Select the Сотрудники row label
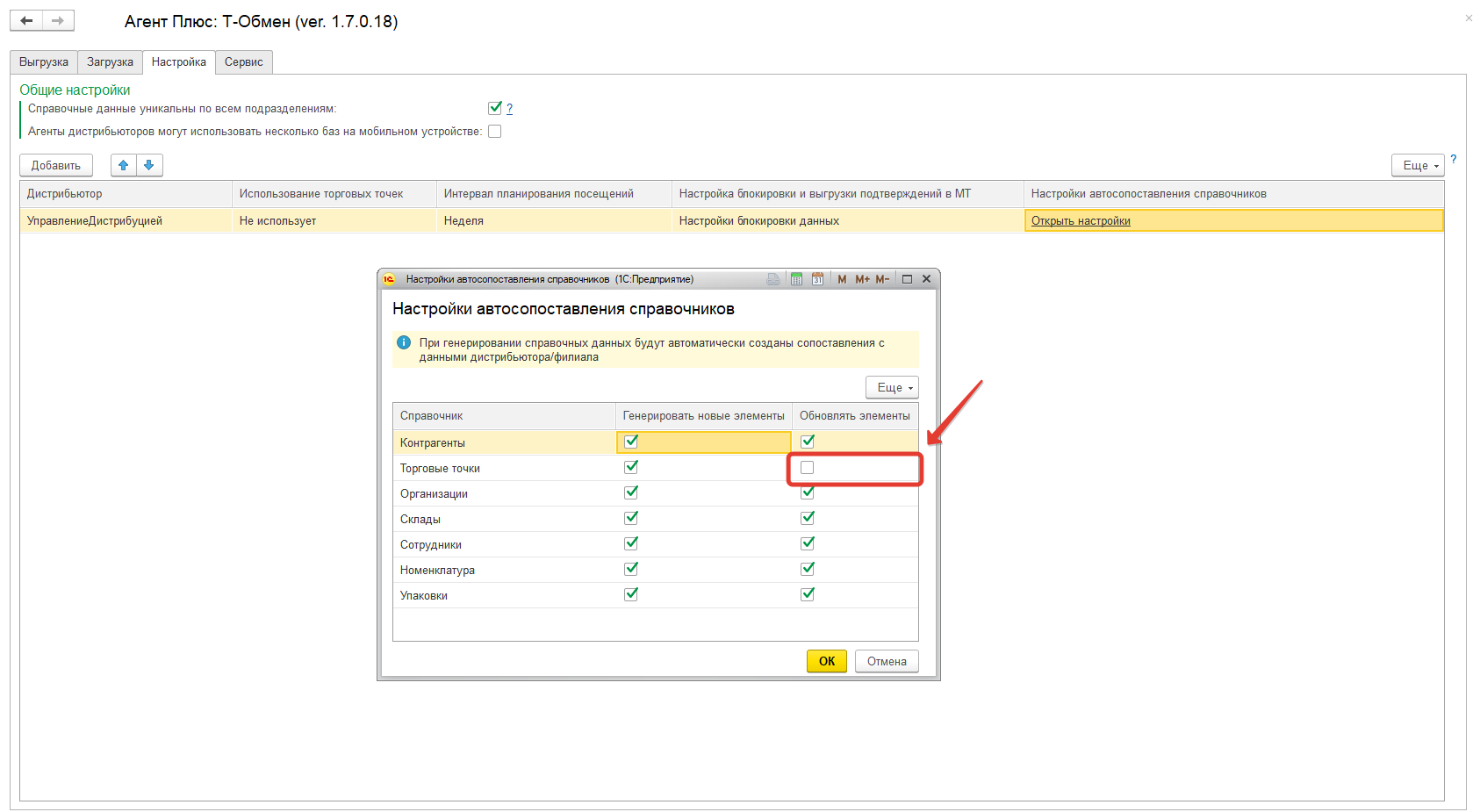 (431, 545)
